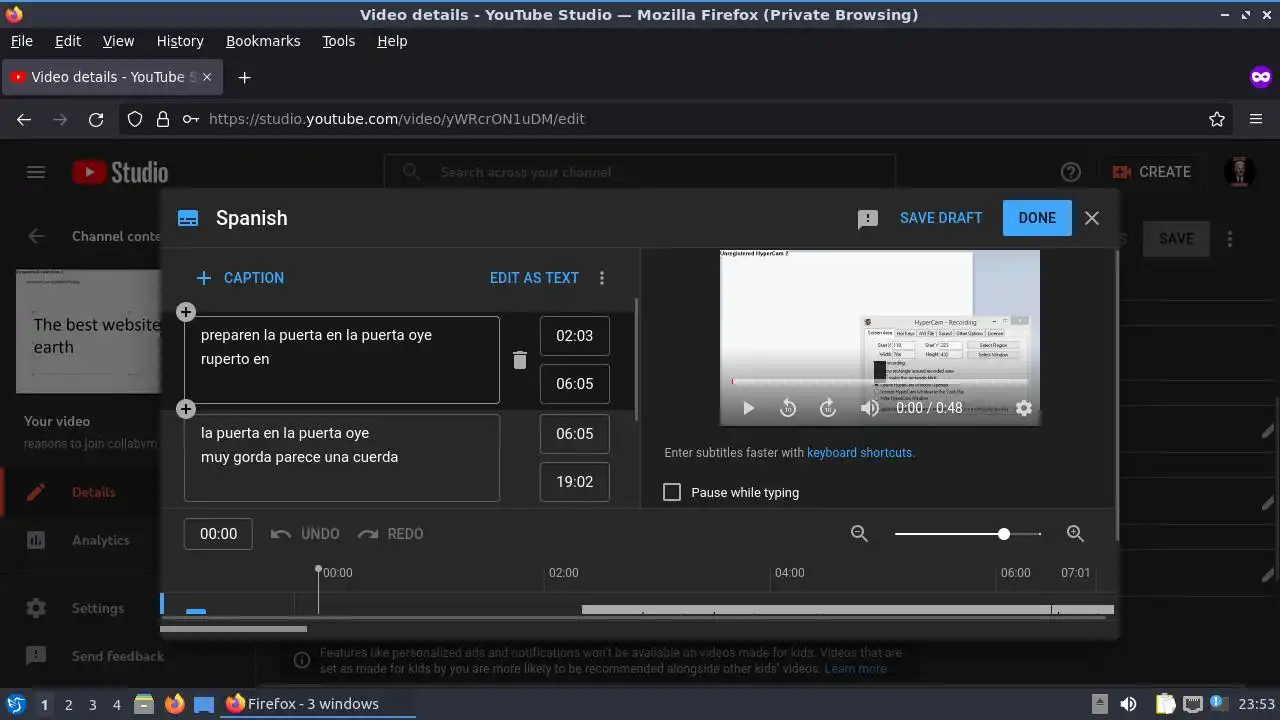Open the File menu
This screenshot has height=720, width=1280.
(x=21, y=41)
